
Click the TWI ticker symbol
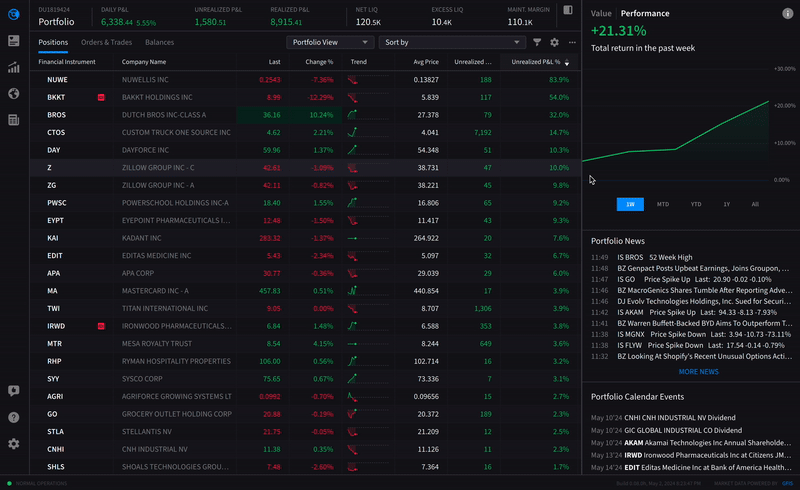tap(53, 309)
